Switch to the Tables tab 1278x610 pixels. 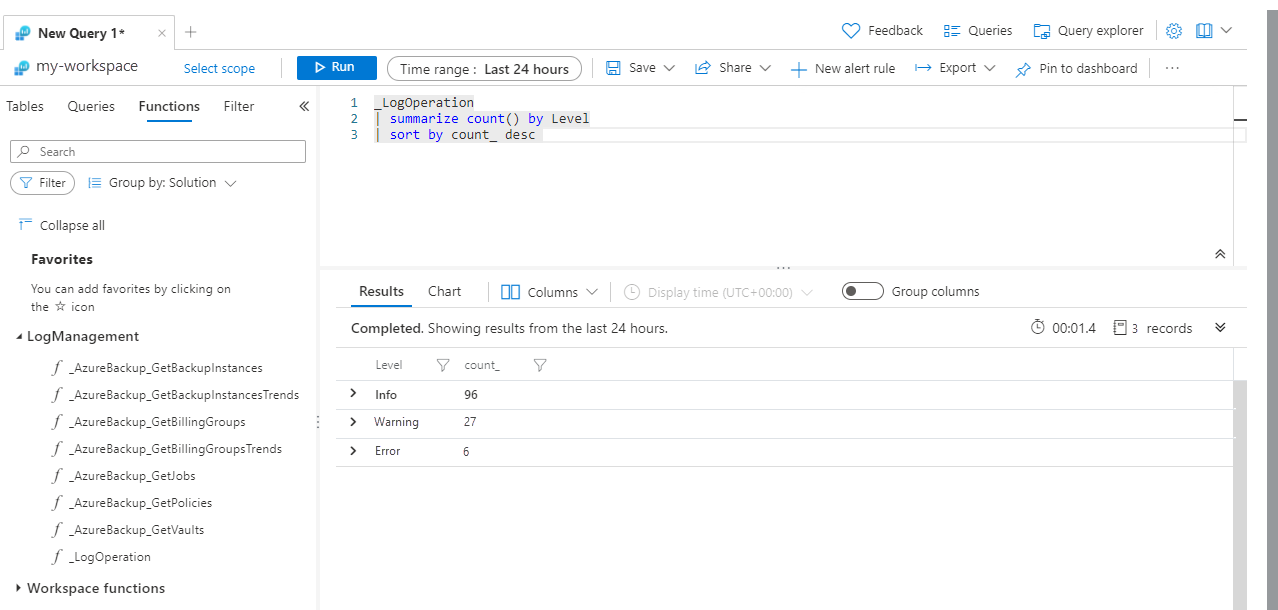[x=25, y=106]
